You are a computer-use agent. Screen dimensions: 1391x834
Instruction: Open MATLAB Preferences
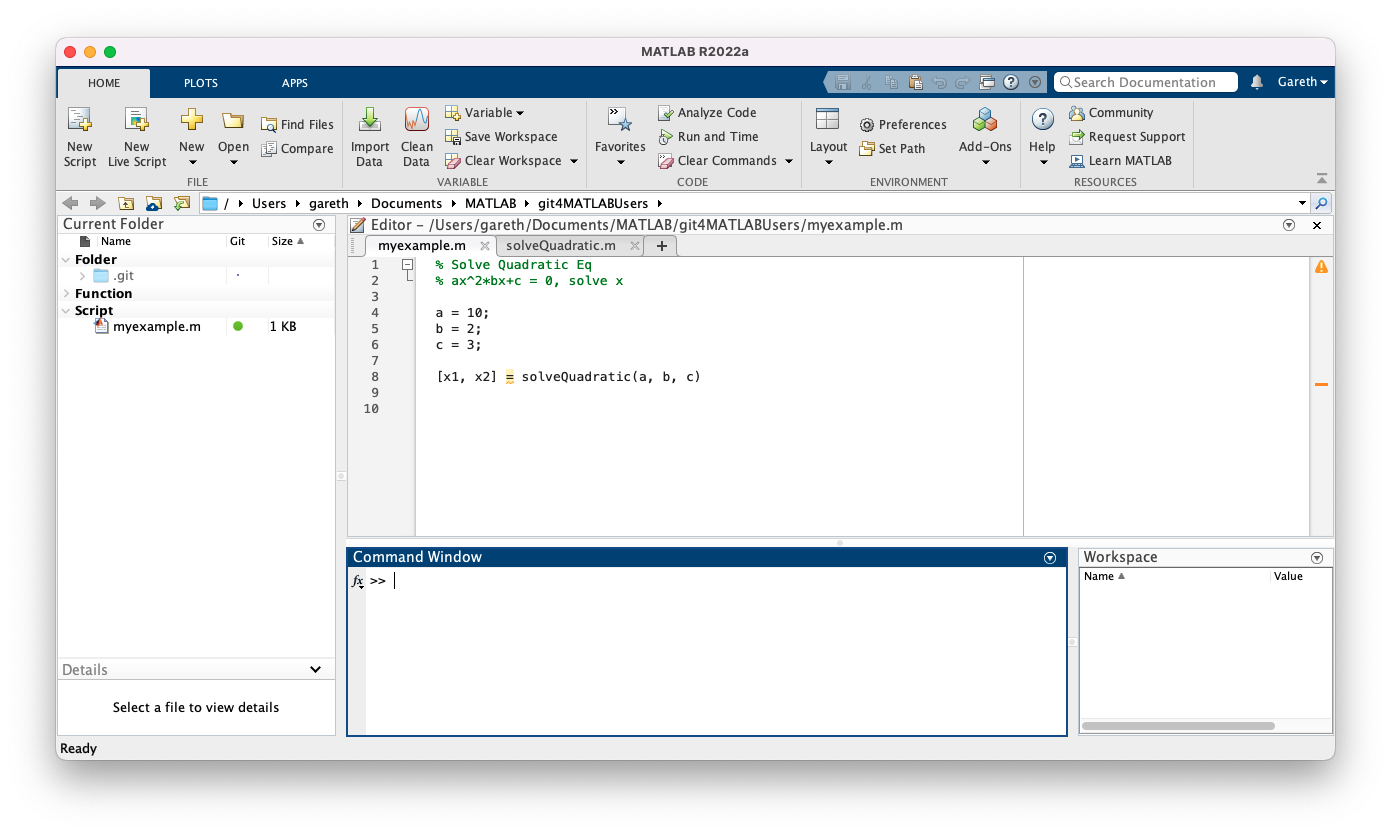pos(902,124)
